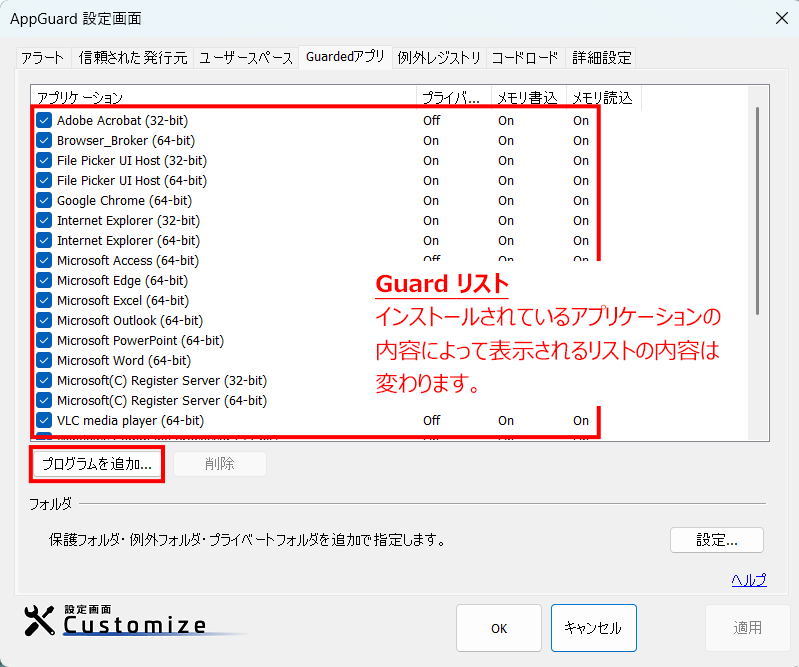
Task: Open the ヘルプ link
Action: pos(748,580)
